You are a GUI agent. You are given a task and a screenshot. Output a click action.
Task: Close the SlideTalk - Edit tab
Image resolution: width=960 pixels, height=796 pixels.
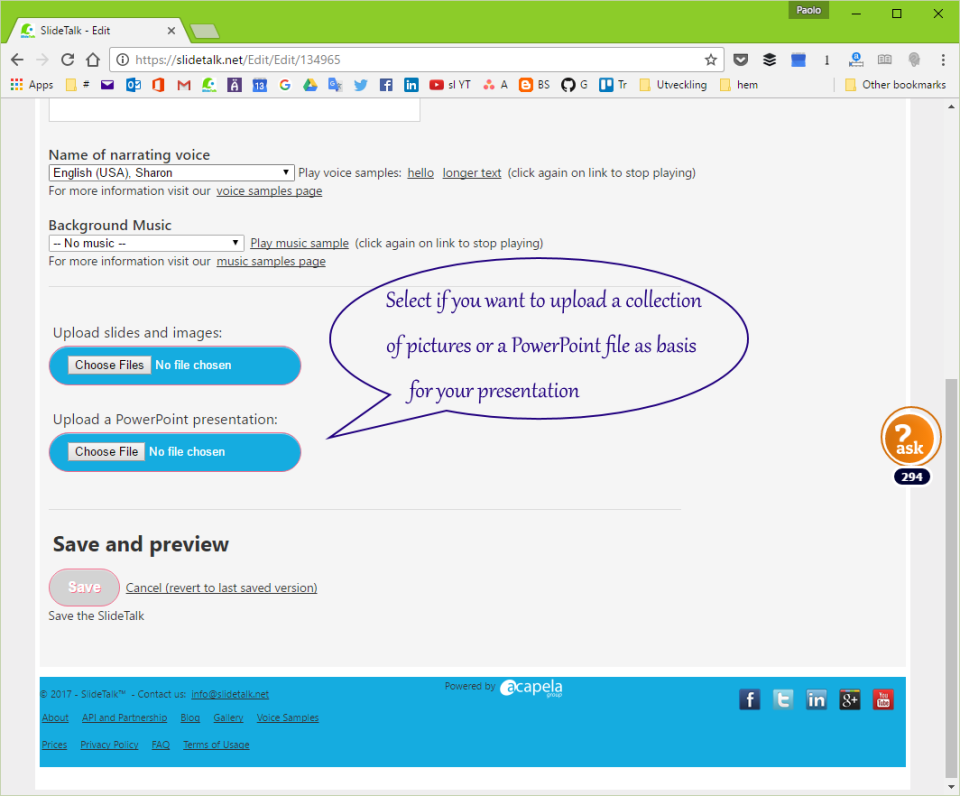171,30
